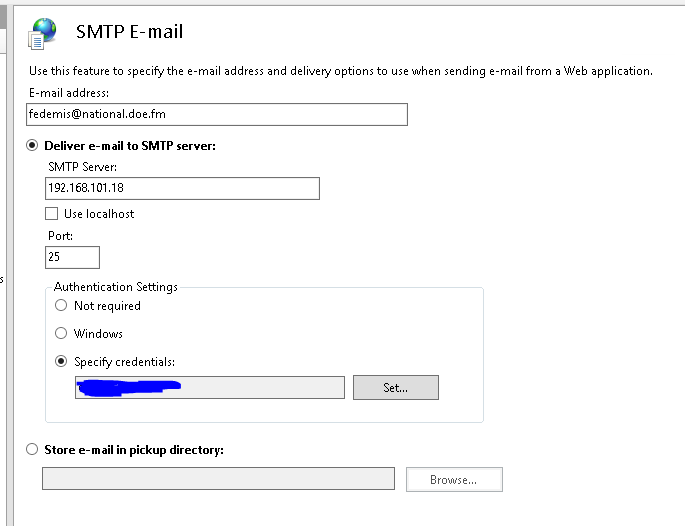Click the Browse... button
The height and width of the screenshot is (526, 685).
point(453,480)
